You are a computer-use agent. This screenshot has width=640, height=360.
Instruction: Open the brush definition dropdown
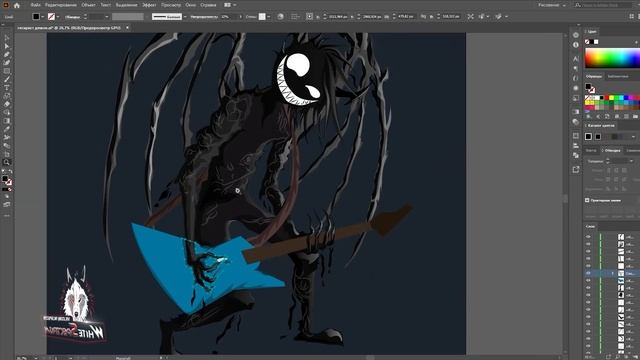[185, 17]
